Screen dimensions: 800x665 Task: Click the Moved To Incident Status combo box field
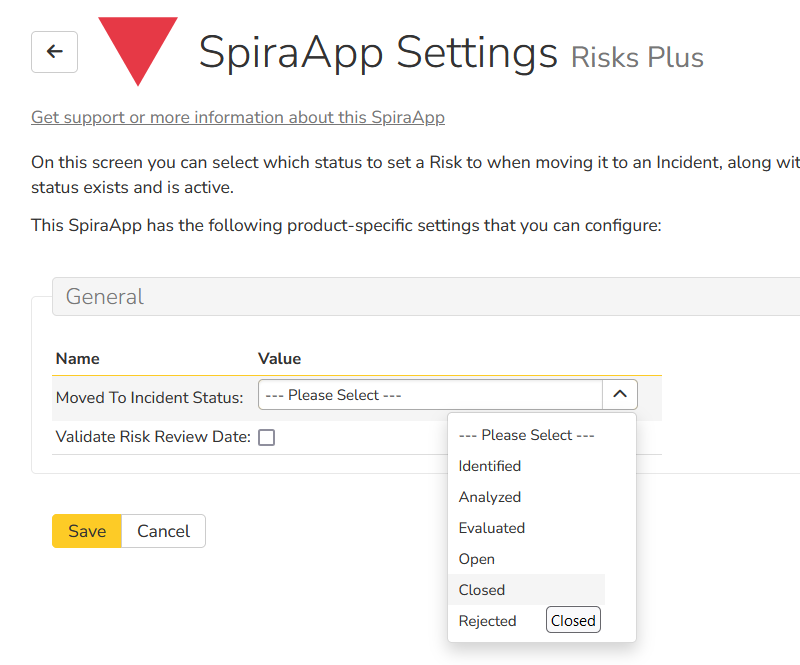(430, 395)
